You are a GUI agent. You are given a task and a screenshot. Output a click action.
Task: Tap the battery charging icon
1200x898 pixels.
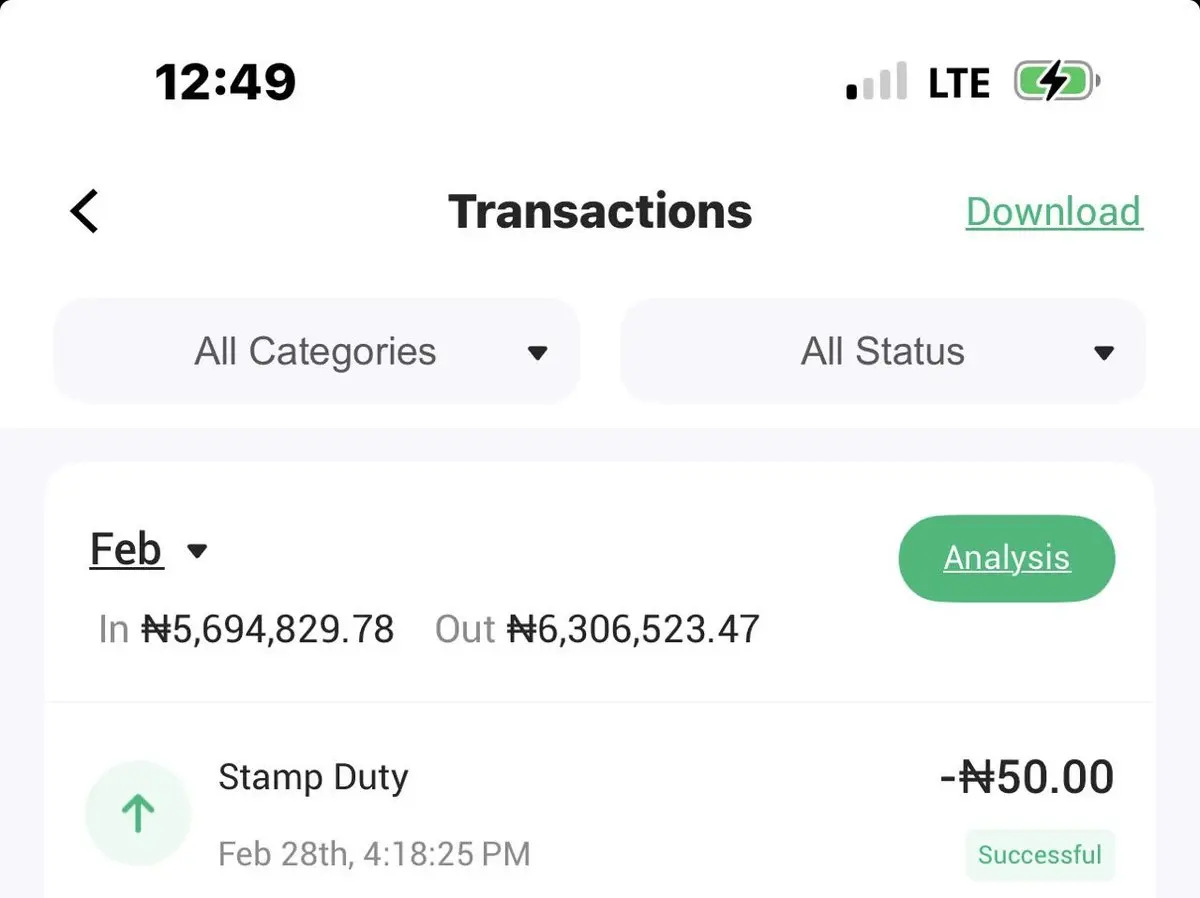click(1057, 82)
